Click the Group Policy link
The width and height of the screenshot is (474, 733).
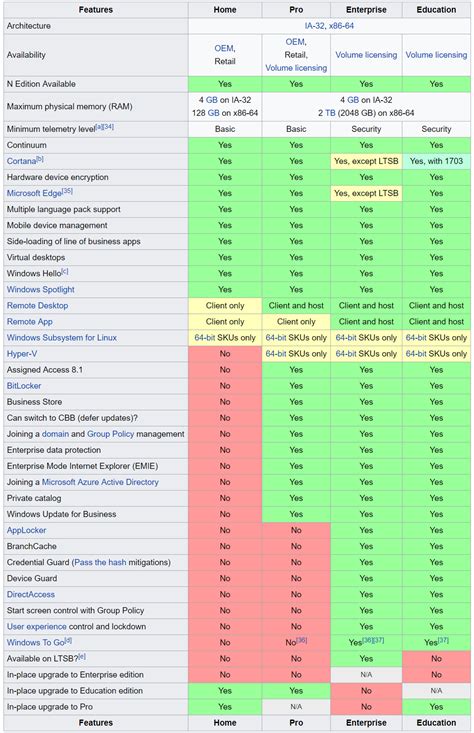(110, 434)
